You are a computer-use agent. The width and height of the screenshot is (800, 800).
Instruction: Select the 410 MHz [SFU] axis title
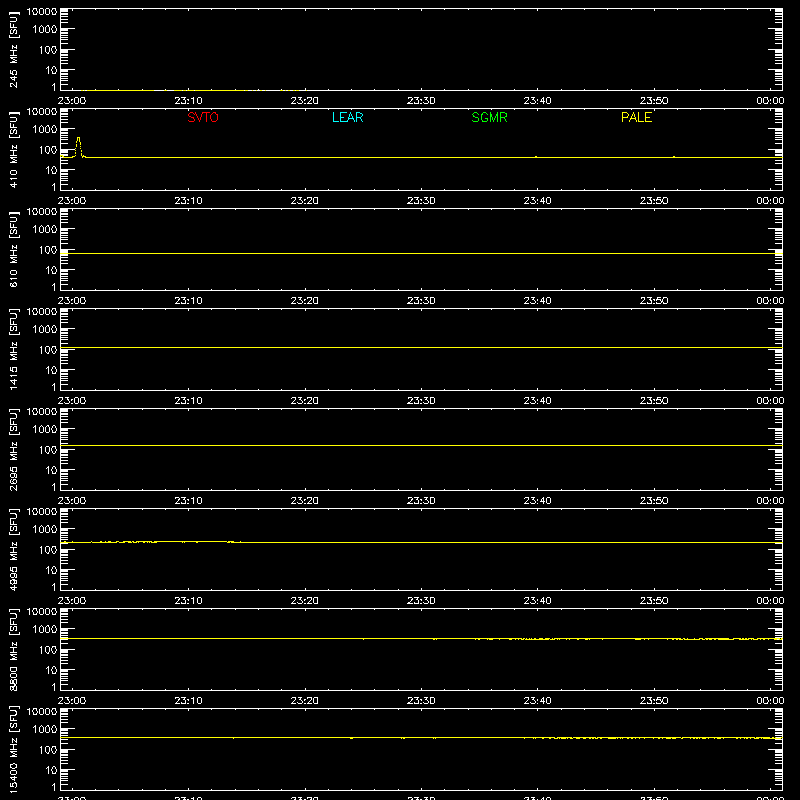[13, 150]
